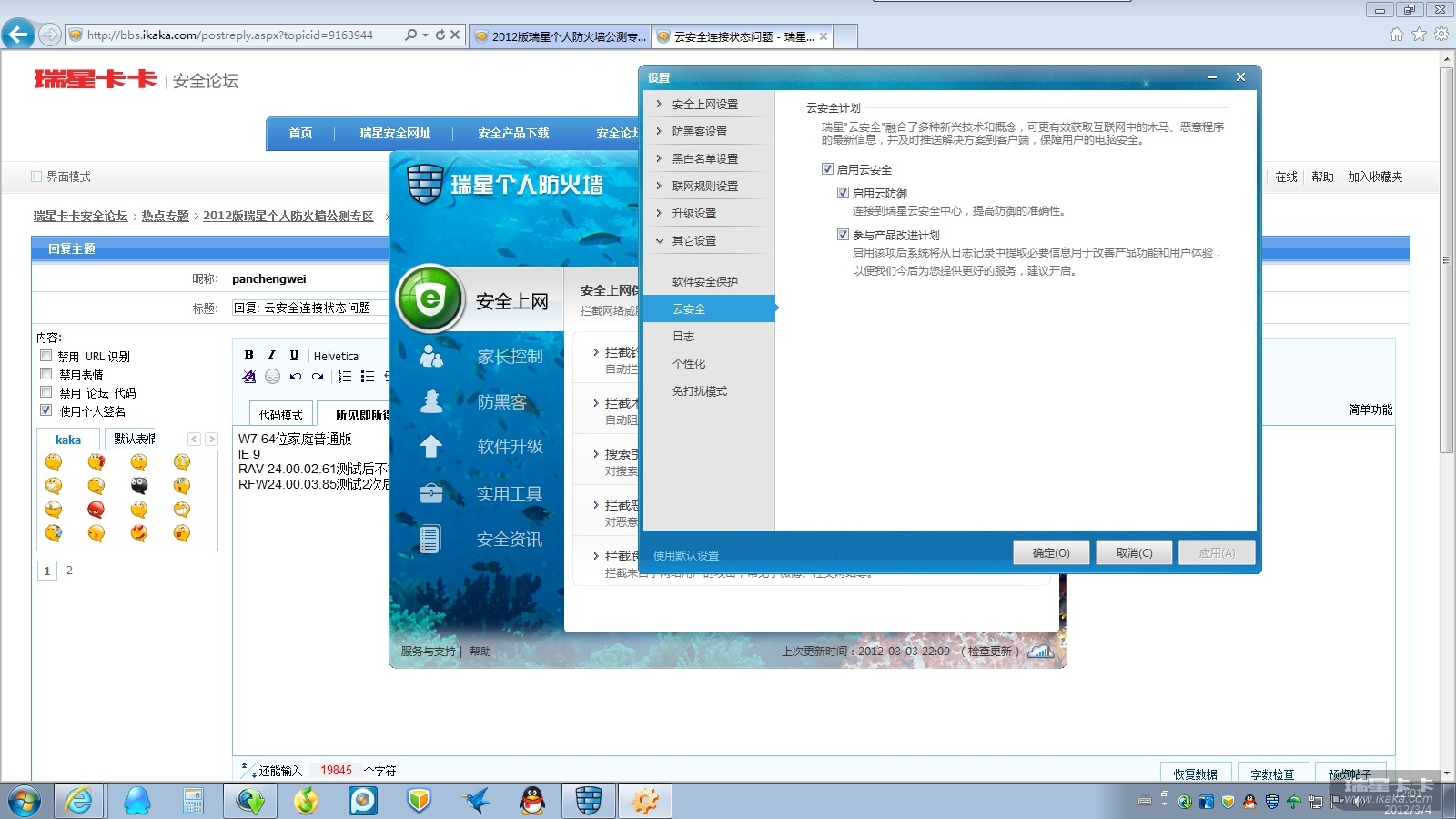
Task: Open the Windows Start button
Action: click(25, 801)
